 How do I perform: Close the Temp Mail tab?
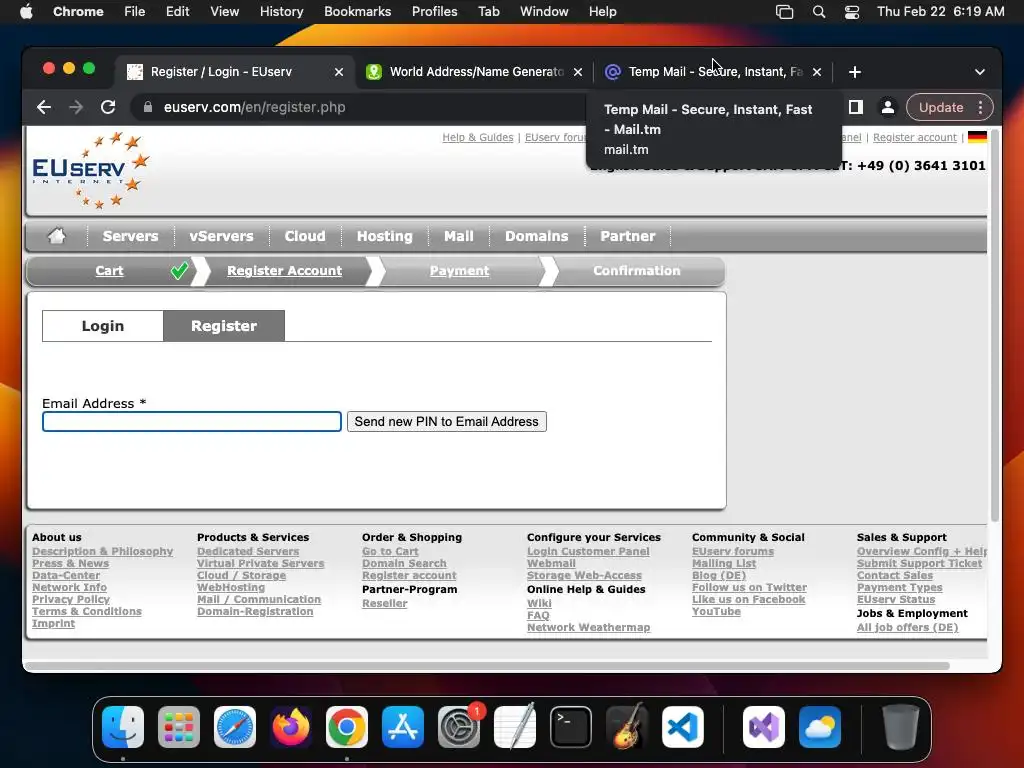(x=817, y=72)
